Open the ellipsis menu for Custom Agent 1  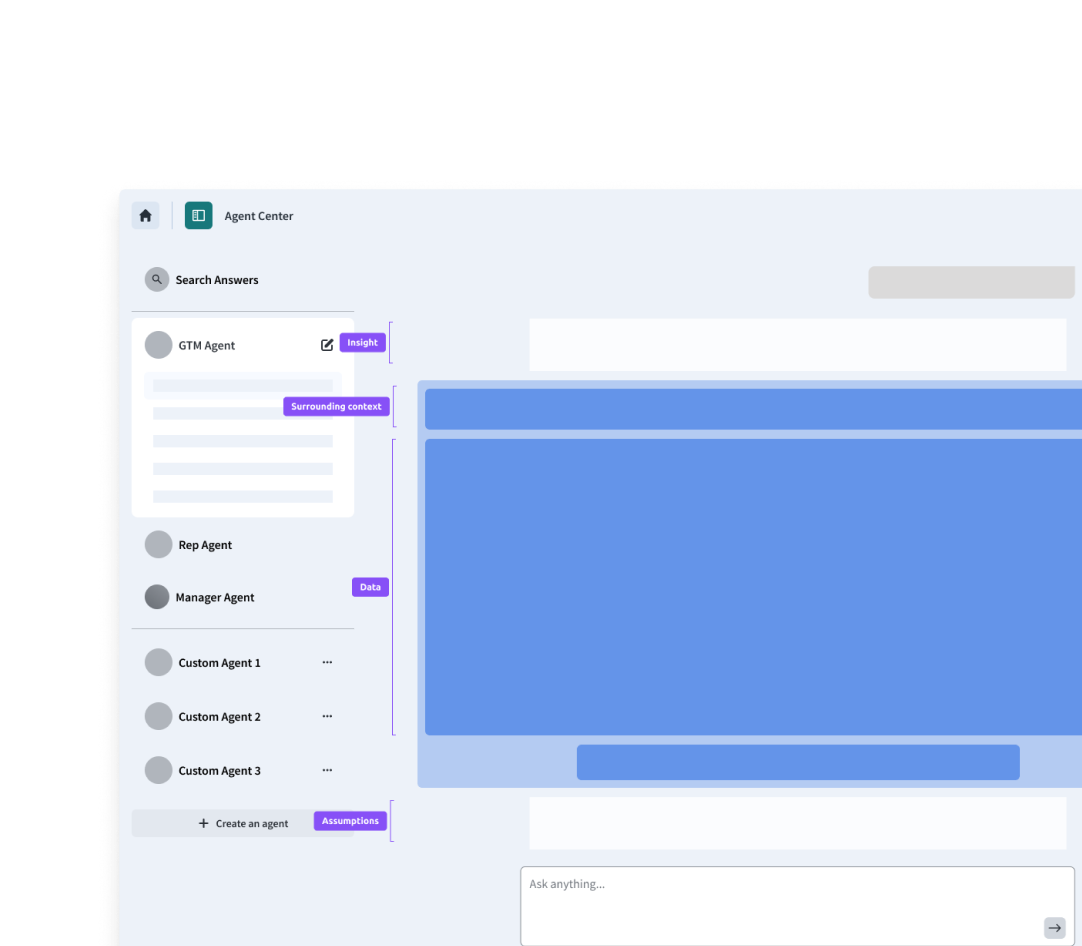click(327, 661)
